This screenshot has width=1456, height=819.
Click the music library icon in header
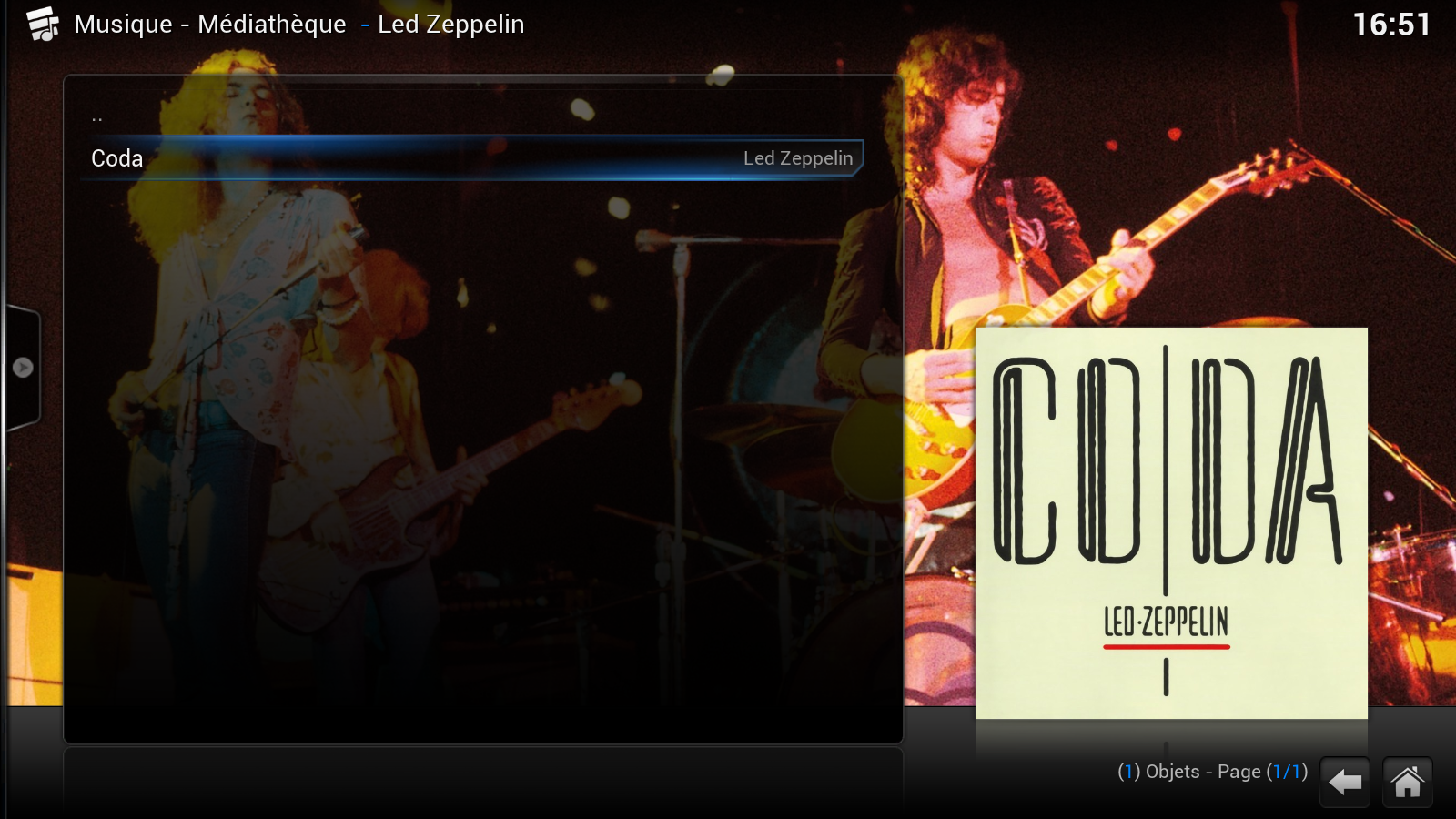tap(43, 24)
